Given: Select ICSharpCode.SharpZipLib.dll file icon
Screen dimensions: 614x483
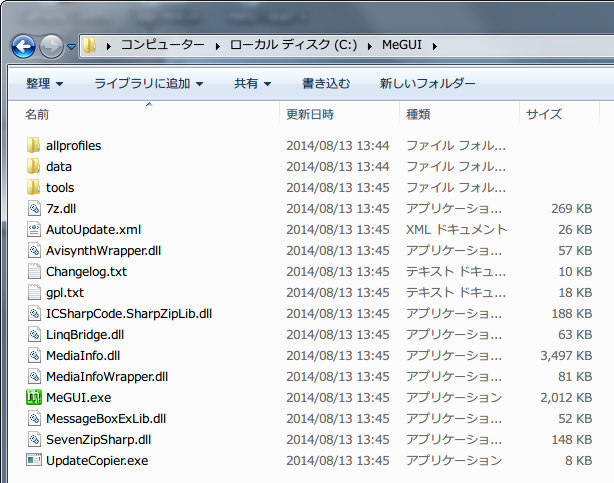Looking at the screenshot, I should pos(34,313).
